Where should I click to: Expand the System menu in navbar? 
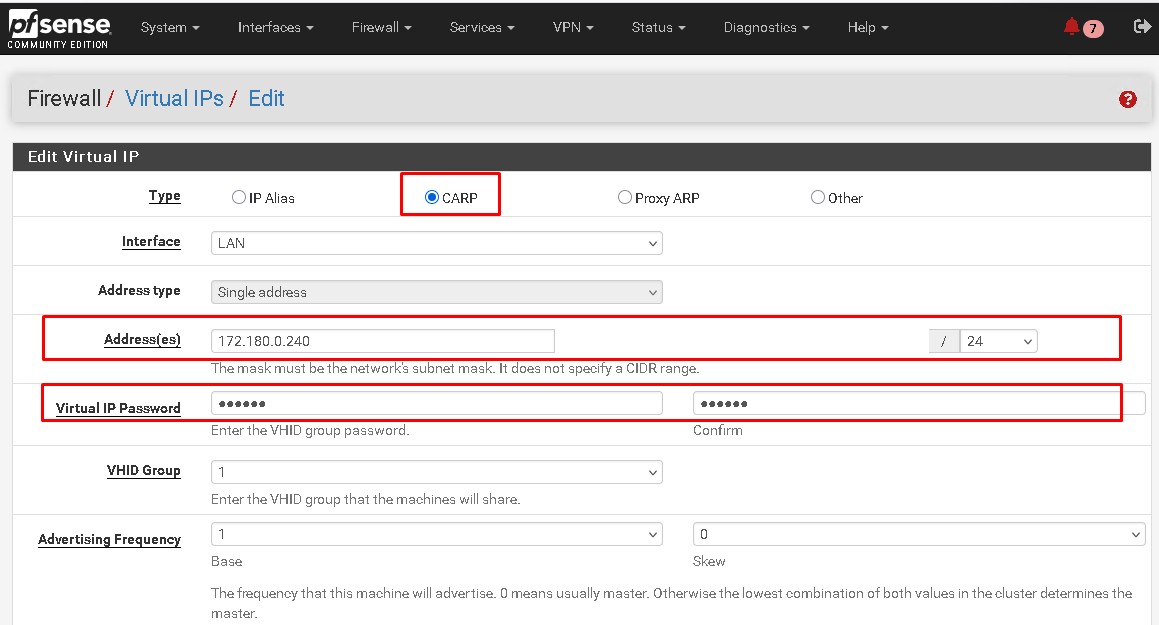(169, 27)
